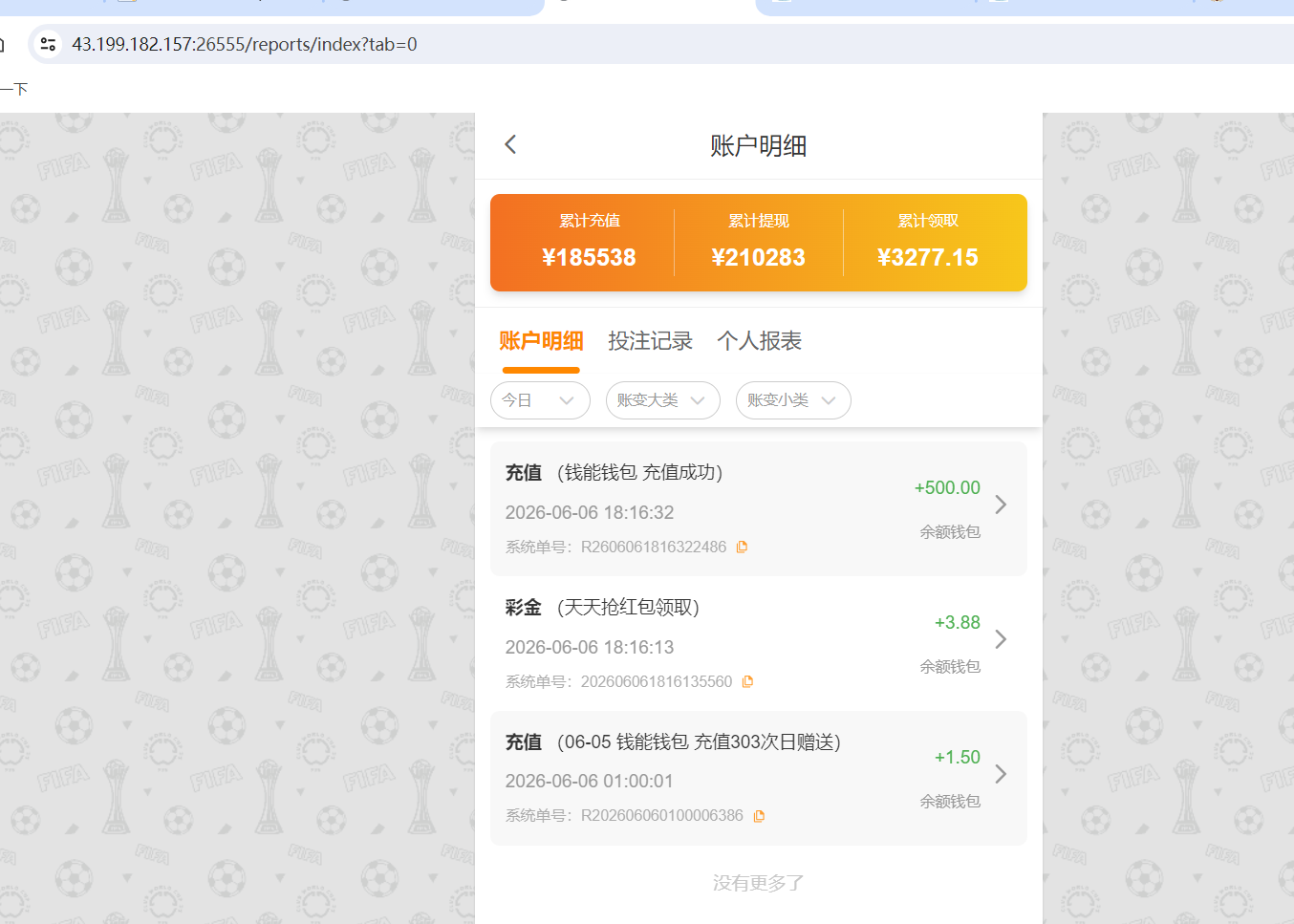The width and height of the screenshot is (1294, 924).
Task: Open details arrow for +500.00 recharge
Action: (x=1001, y=505)
